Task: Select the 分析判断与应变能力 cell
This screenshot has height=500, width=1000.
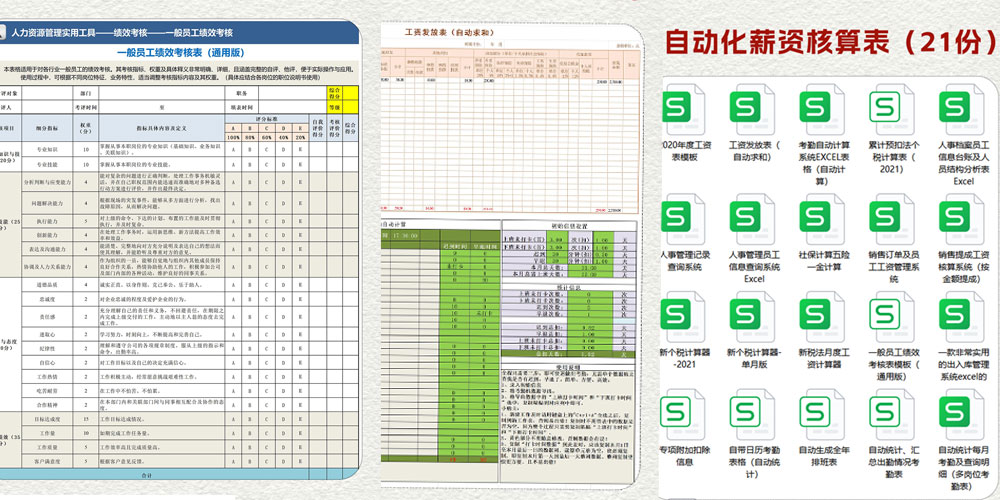Action: [x=48, y=182]
